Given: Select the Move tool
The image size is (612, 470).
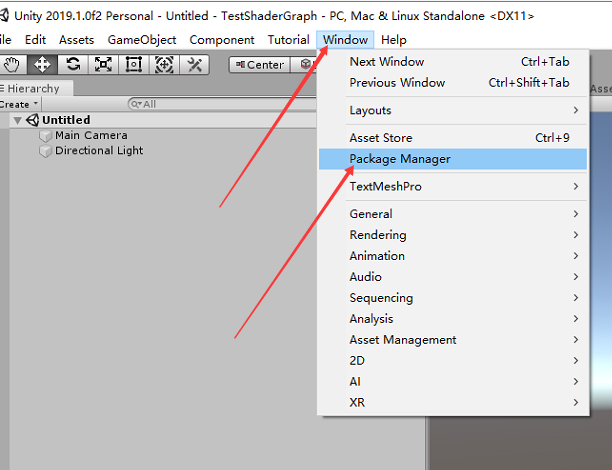Looking at the screenshot, I should (x=42, y=64).
